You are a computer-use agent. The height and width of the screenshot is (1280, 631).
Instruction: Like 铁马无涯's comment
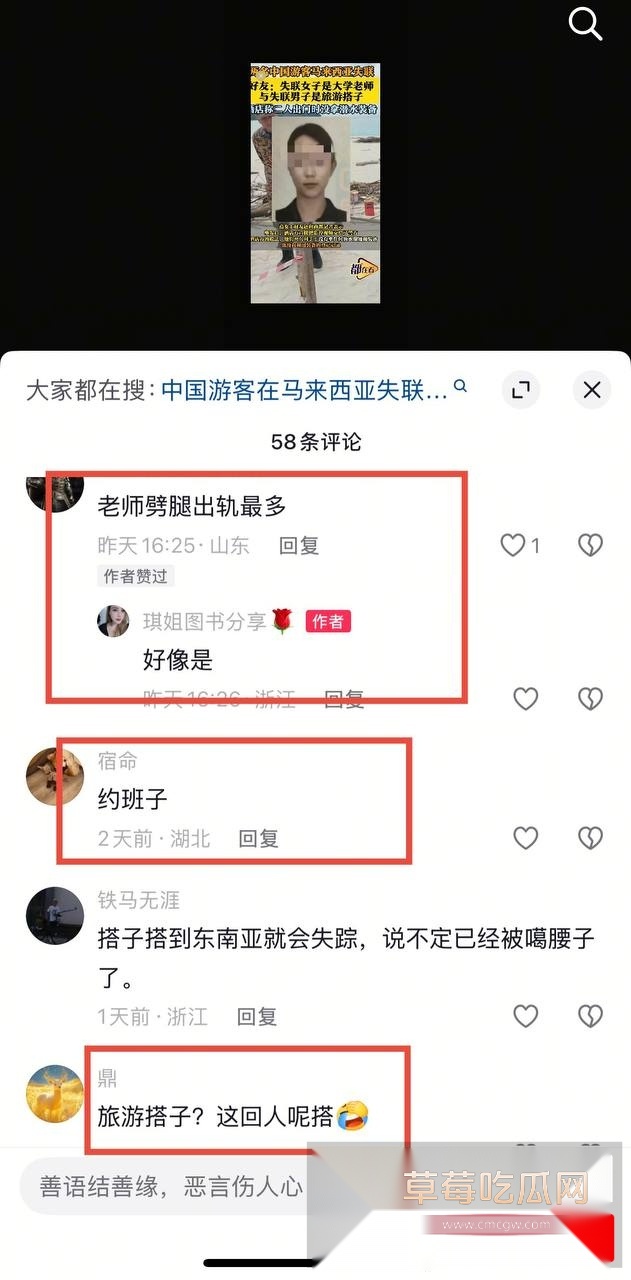pos(526,1017)
